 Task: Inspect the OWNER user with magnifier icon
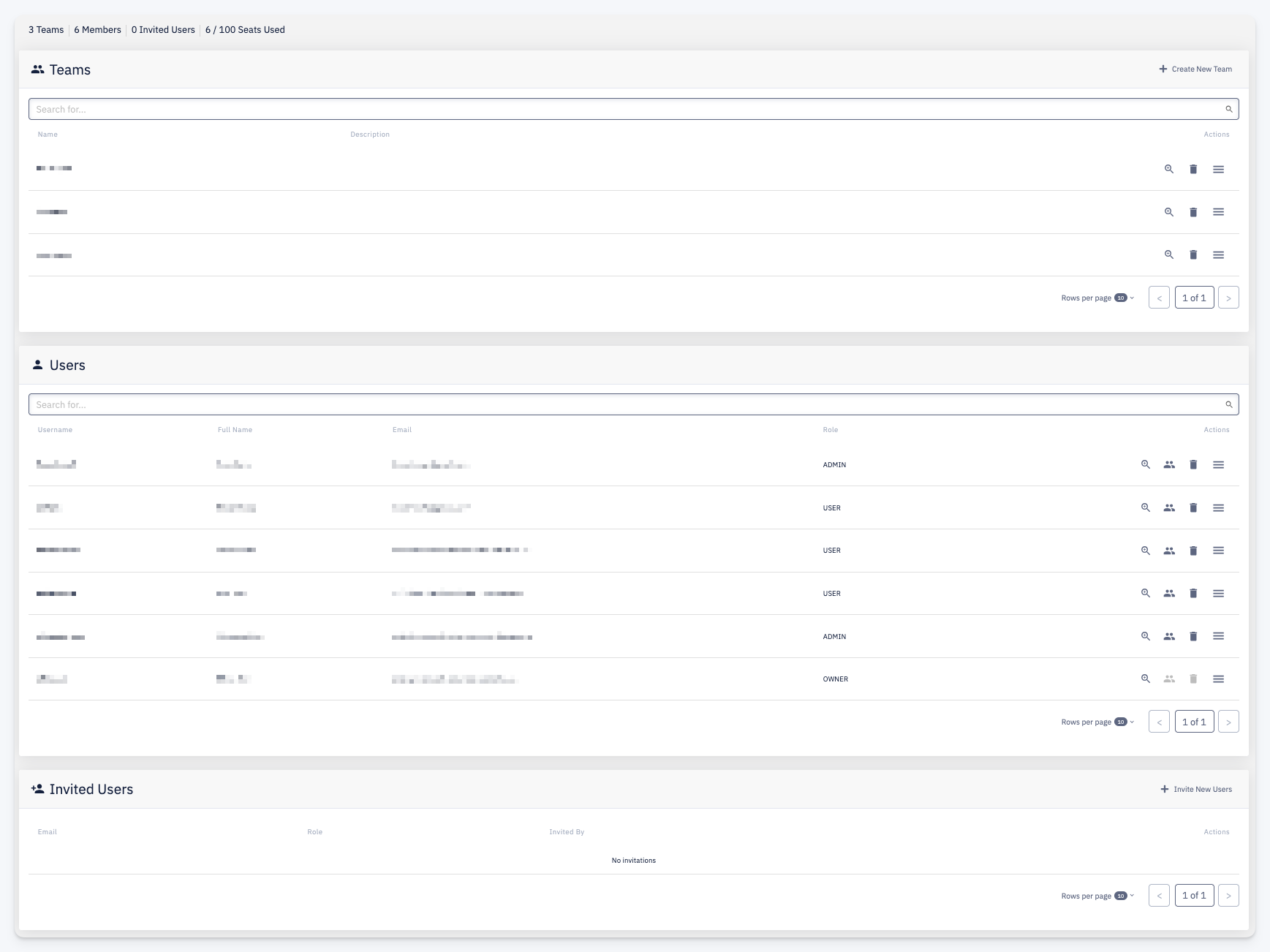tap(1146, 679)
